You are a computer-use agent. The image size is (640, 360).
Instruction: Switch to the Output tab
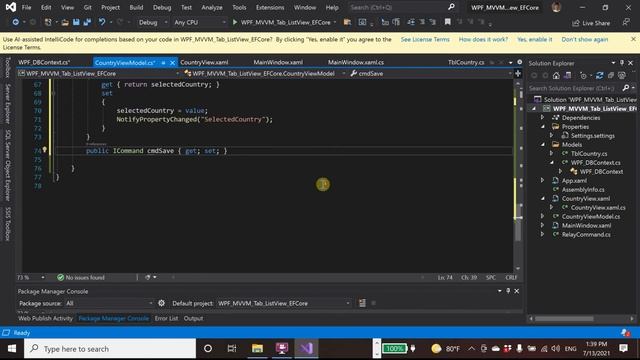193,318
